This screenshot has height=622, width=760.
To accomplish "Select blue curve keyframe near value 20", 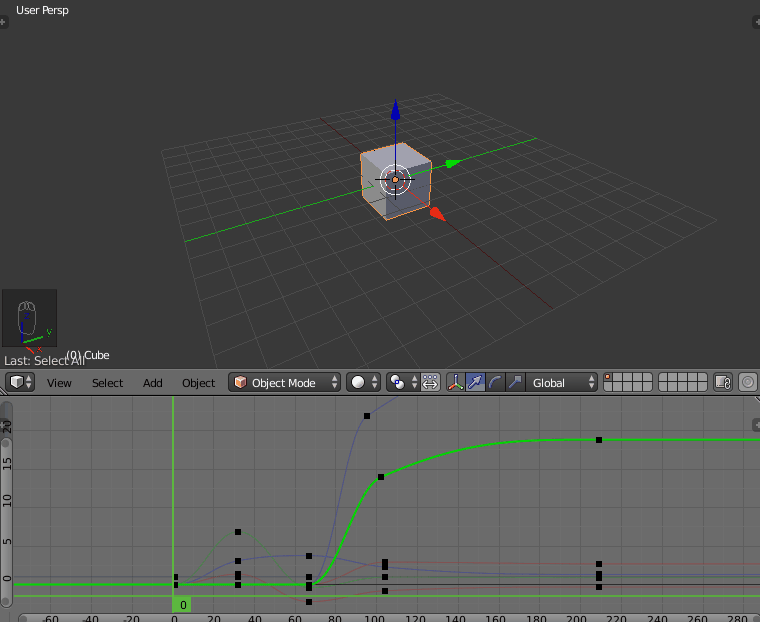I will point(367,416).
